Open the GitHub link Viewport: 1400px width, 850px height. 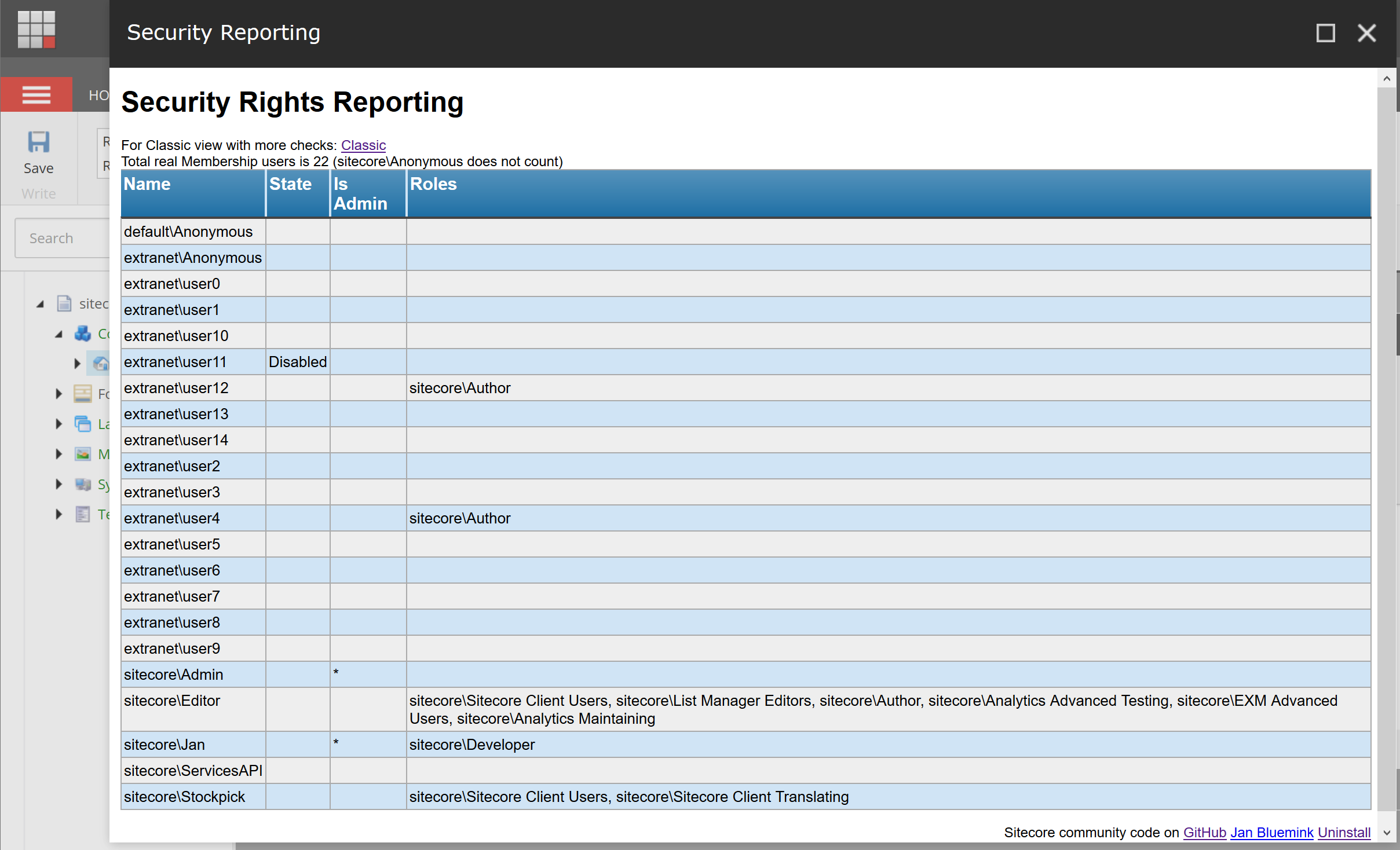[1204, 833]
